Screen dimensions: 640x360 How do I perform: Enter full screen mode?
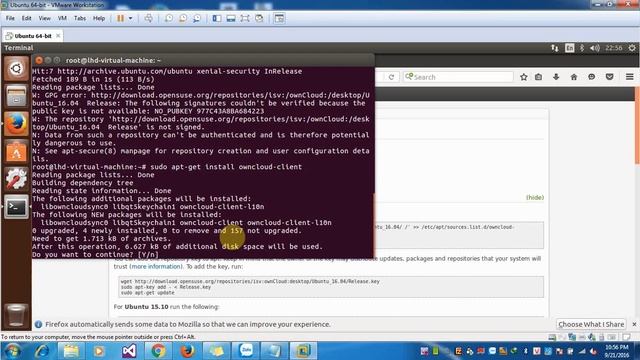[245, 18]
